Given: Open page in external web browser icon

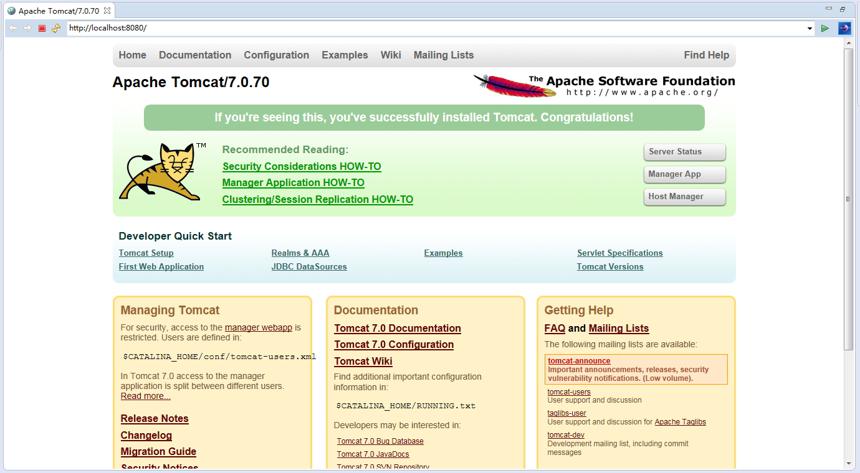Looking at the screenshot, I should click(845, 28).
